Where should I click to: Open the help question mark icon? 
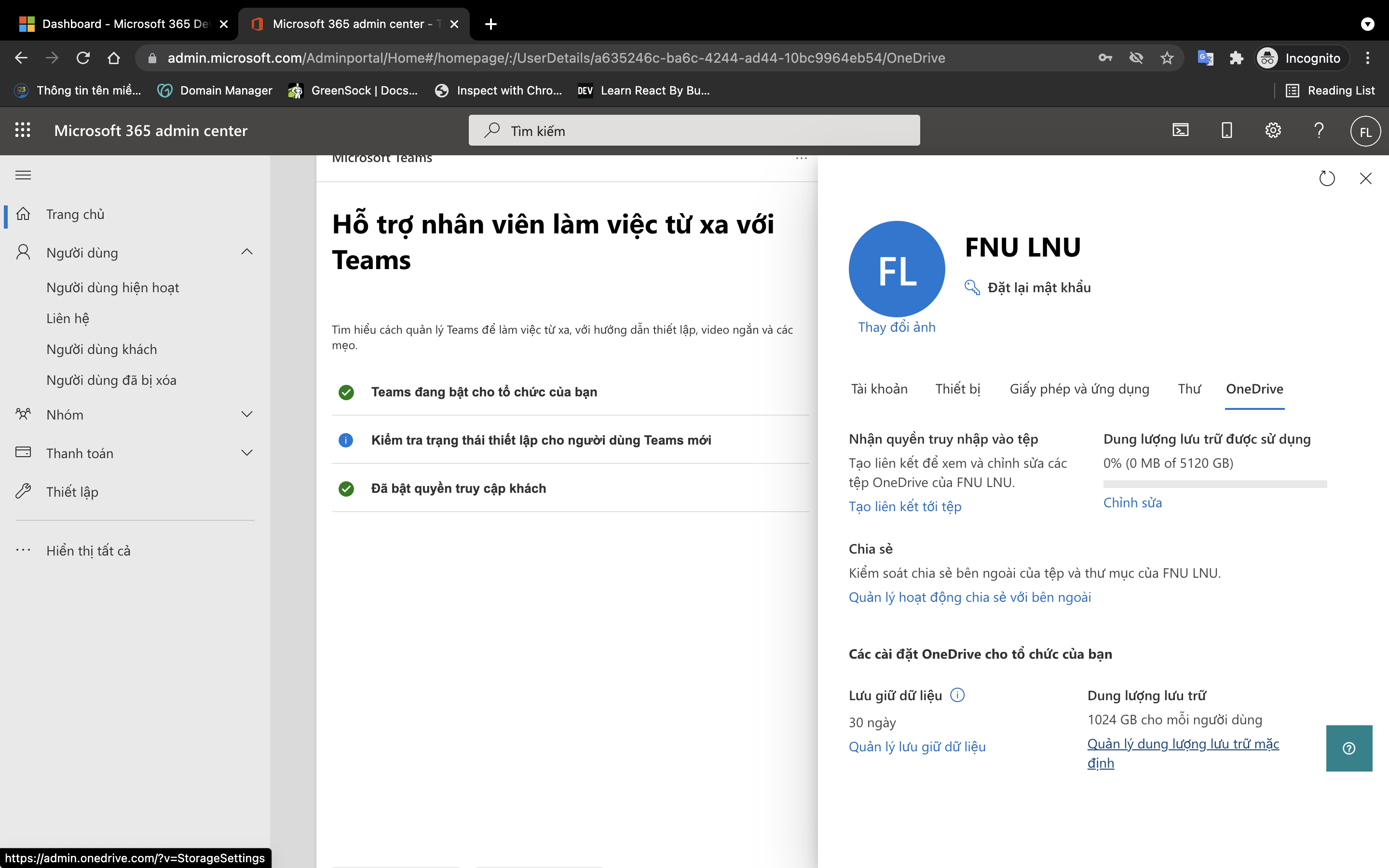[x=1319, y=130]
